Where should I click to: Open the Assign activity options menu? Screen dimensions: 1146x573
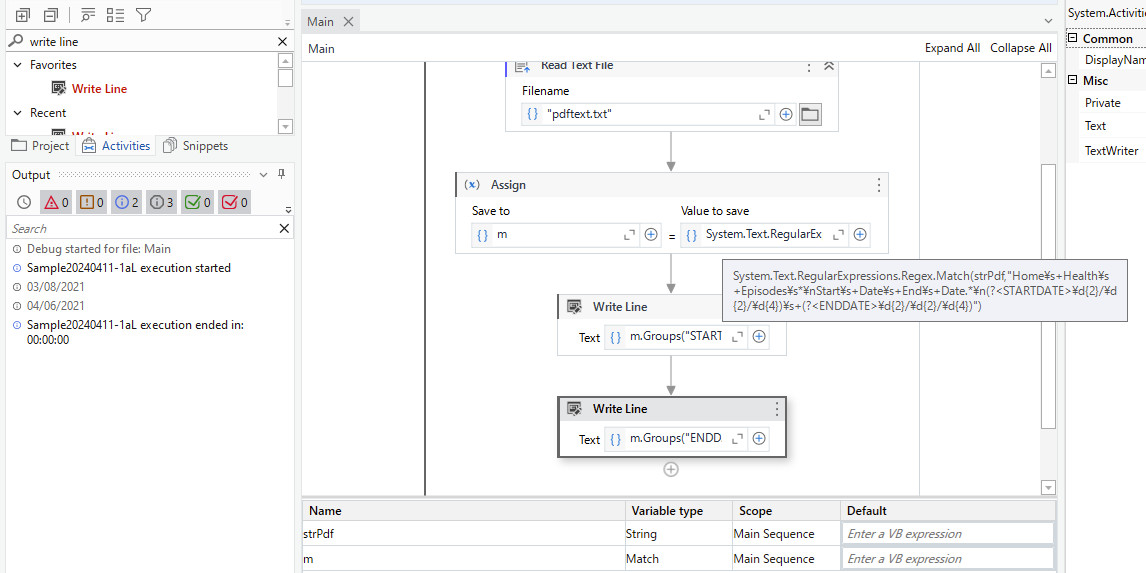pyautogui.click(x=879, y=185)
